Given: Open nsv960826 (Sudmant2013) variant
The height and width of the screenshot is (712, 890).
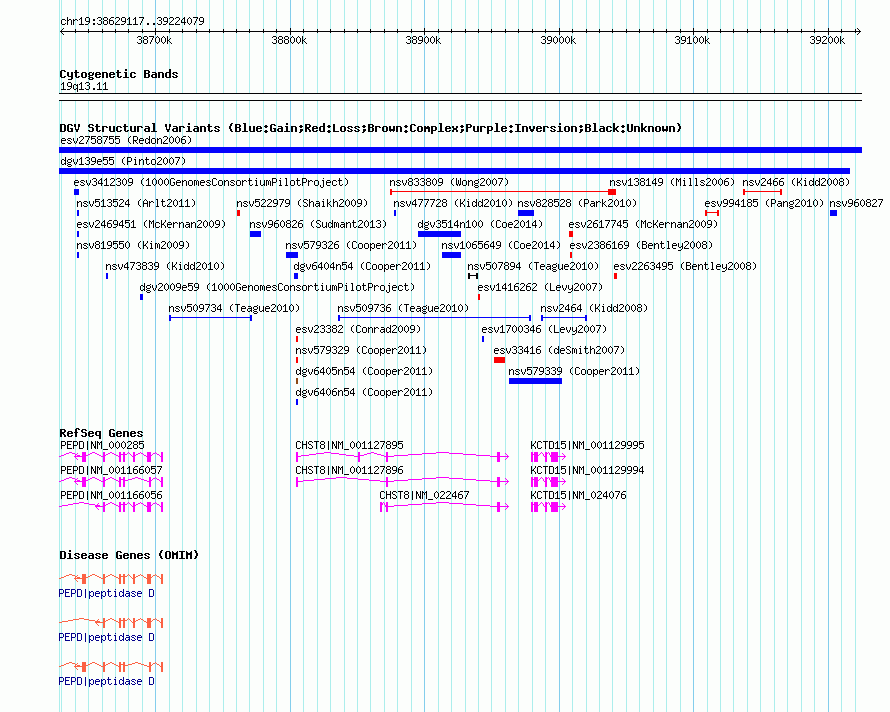Looking at the screenshot, I should (318, 224).
